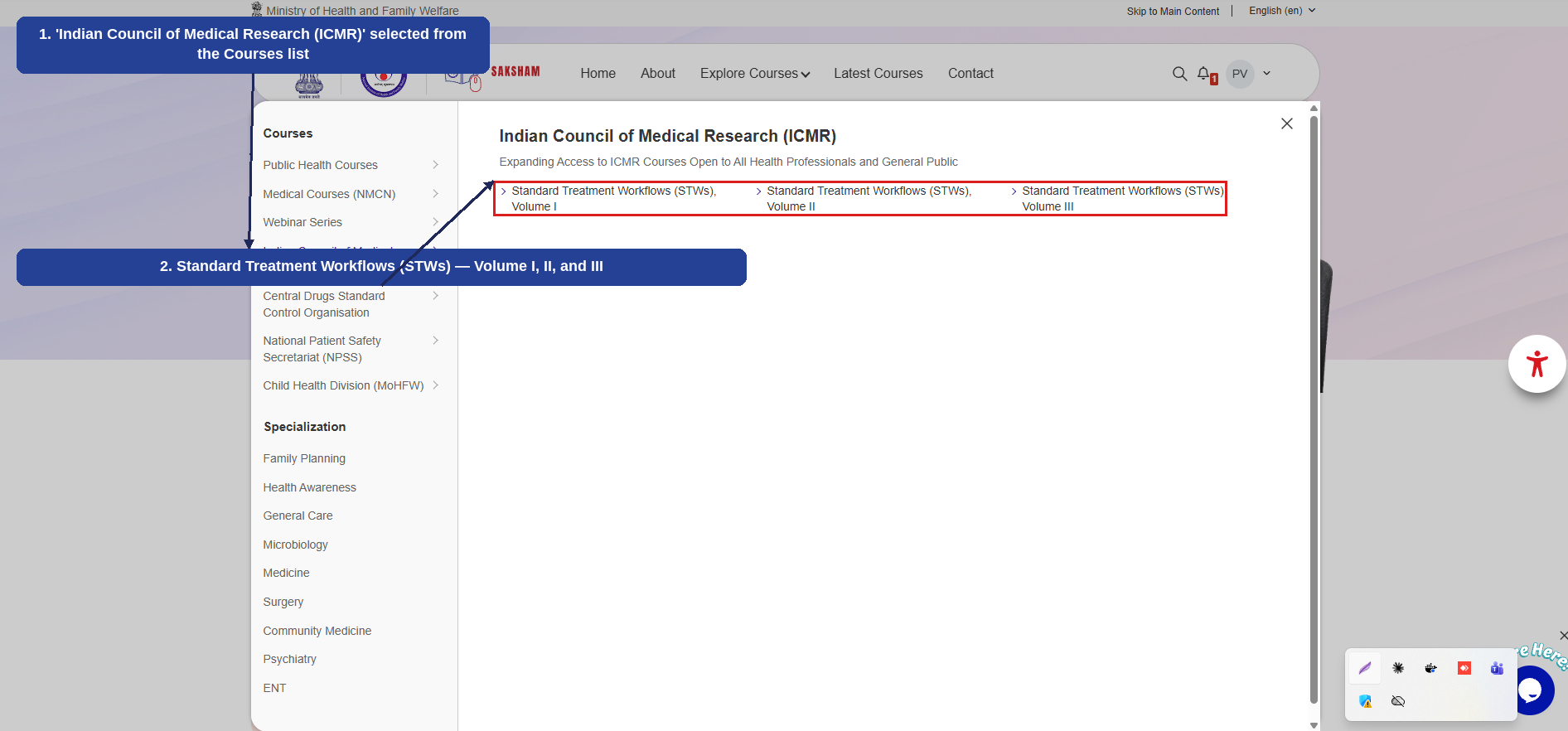Click the national emblem logo in header
The image size is (1568, 731).
pyautogui.click(x=309, y=86)
